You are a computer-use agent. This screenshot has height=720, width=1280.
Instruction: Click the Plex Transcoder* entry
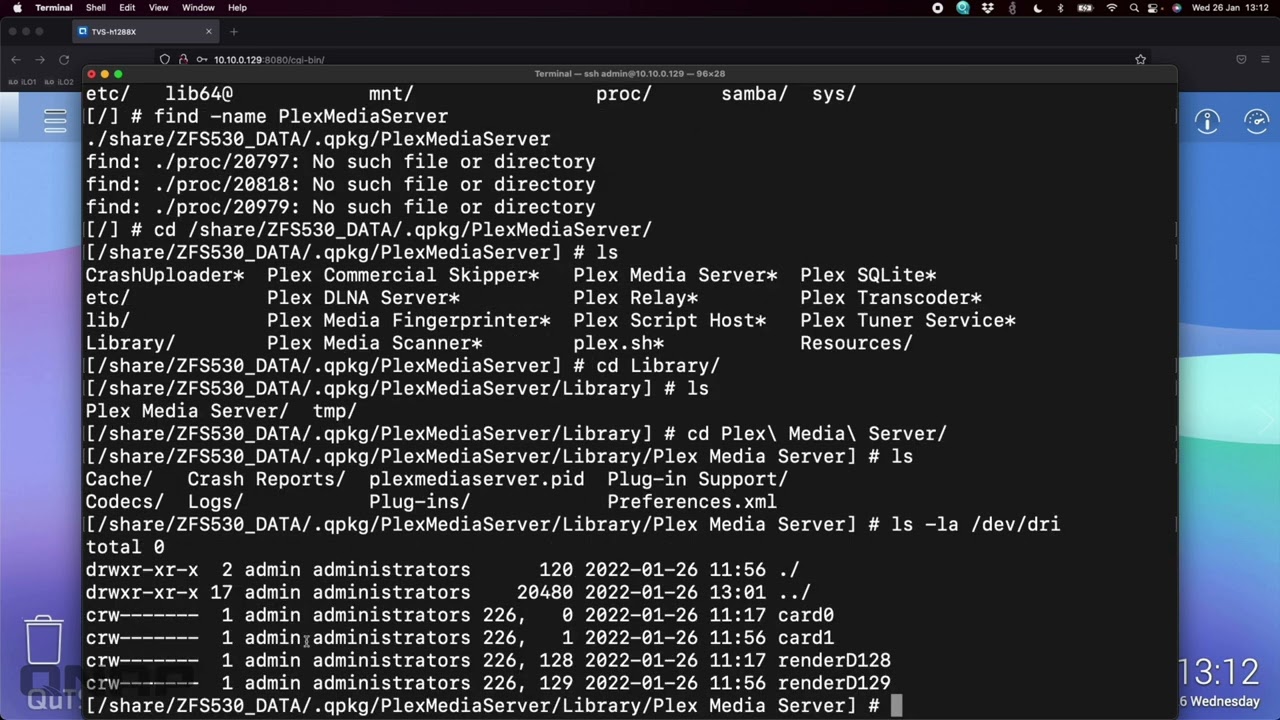click(891, 298)
